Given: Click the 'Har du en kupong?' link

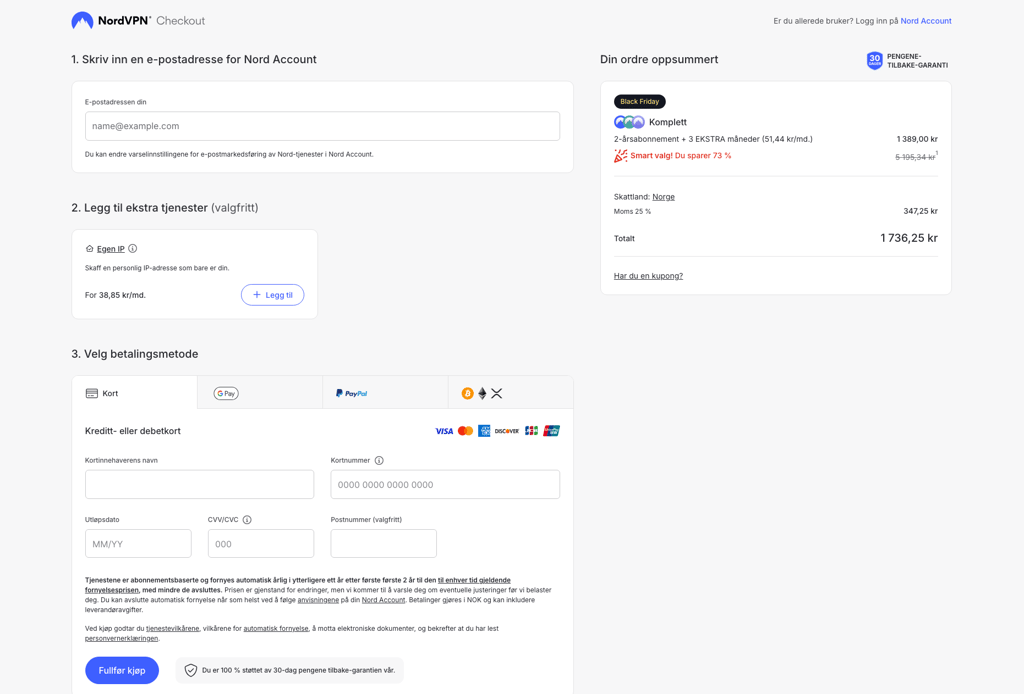Looking at the screenshot, I should point(648,276).
